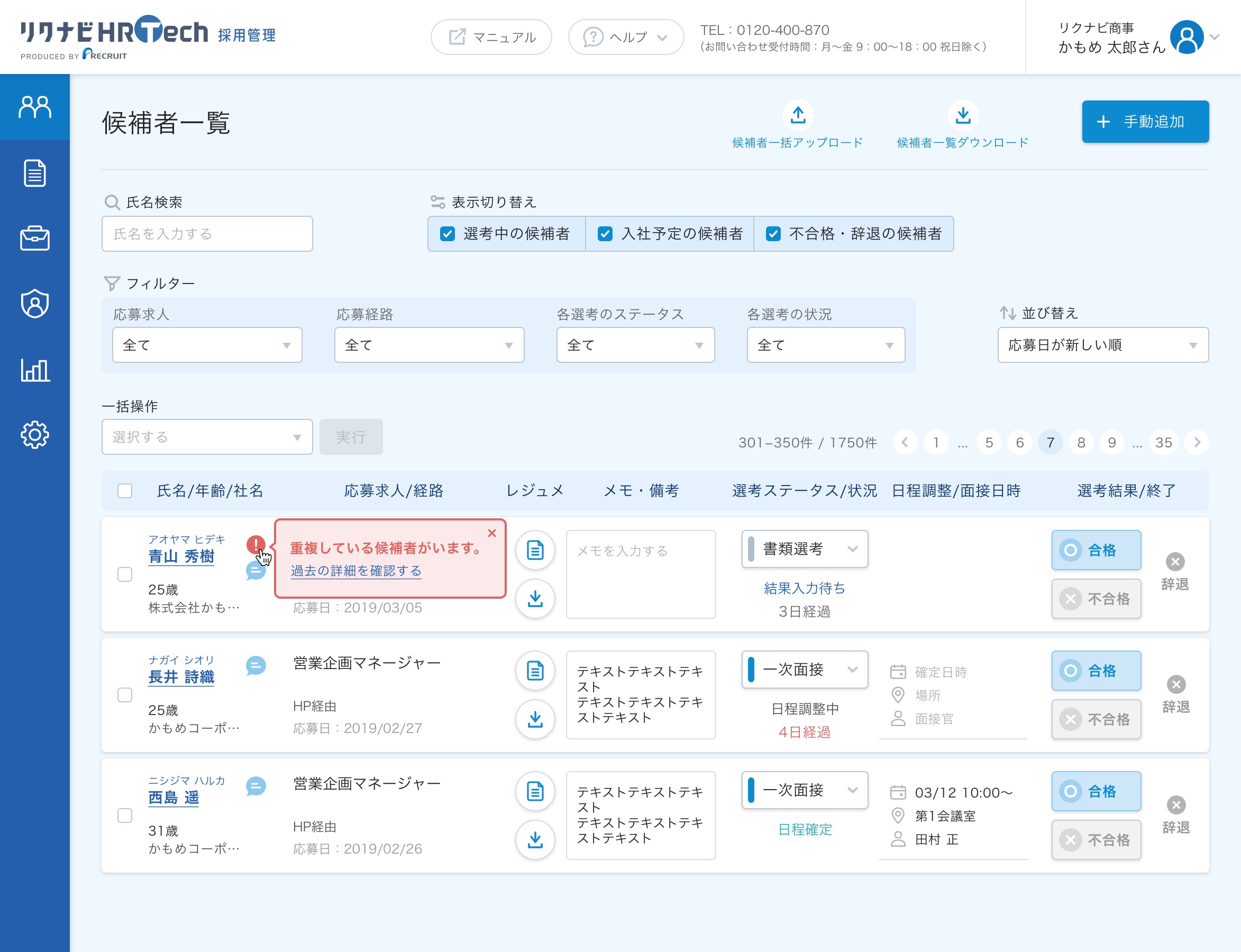This screenshot has width=1241, height=952.
Task: Open the 応募経路 filter dropdown
Action: point(429,345)
